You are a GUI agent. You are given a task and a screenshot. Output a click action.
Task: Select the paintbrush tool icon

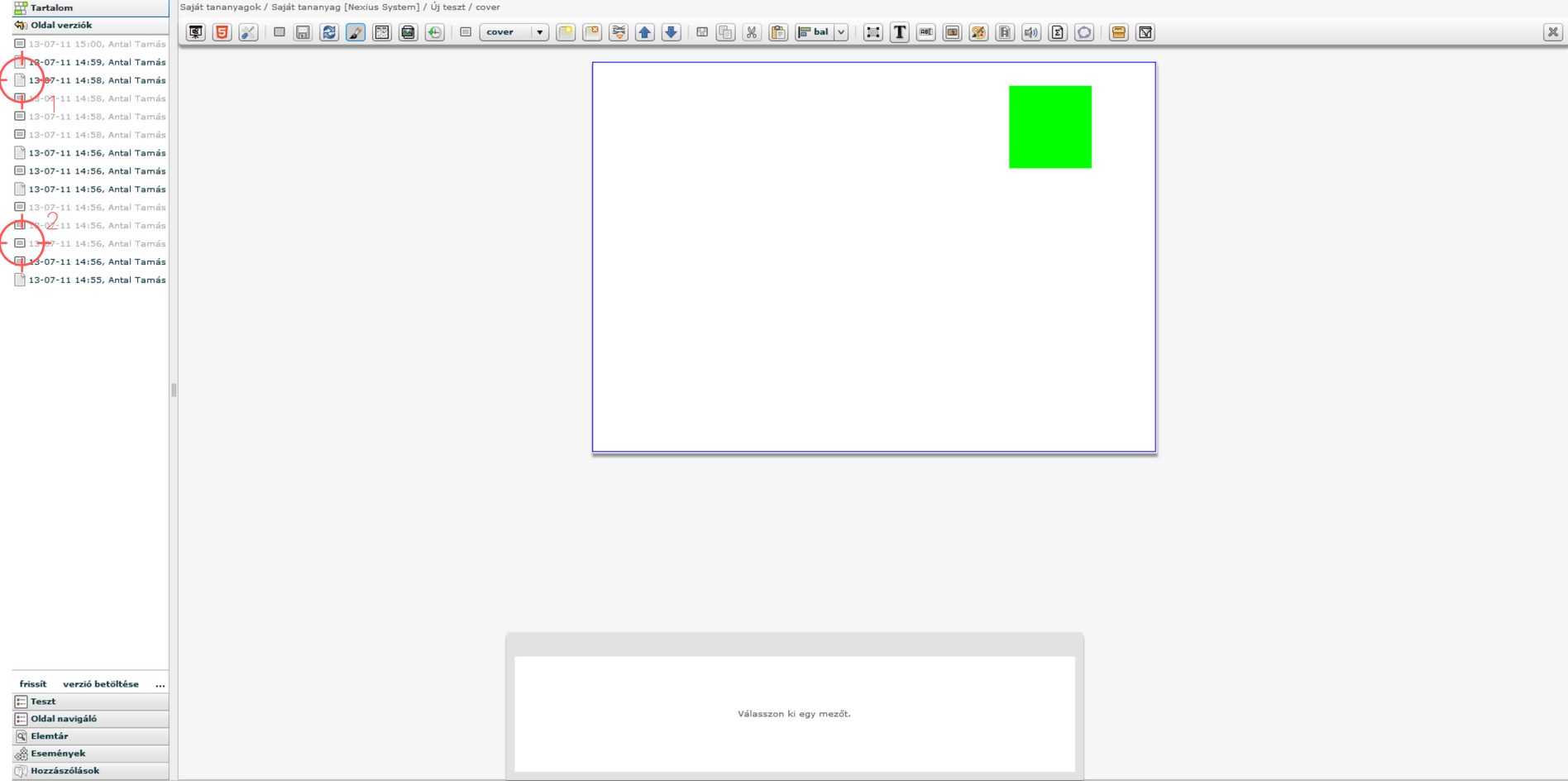(x=356, y=32)
